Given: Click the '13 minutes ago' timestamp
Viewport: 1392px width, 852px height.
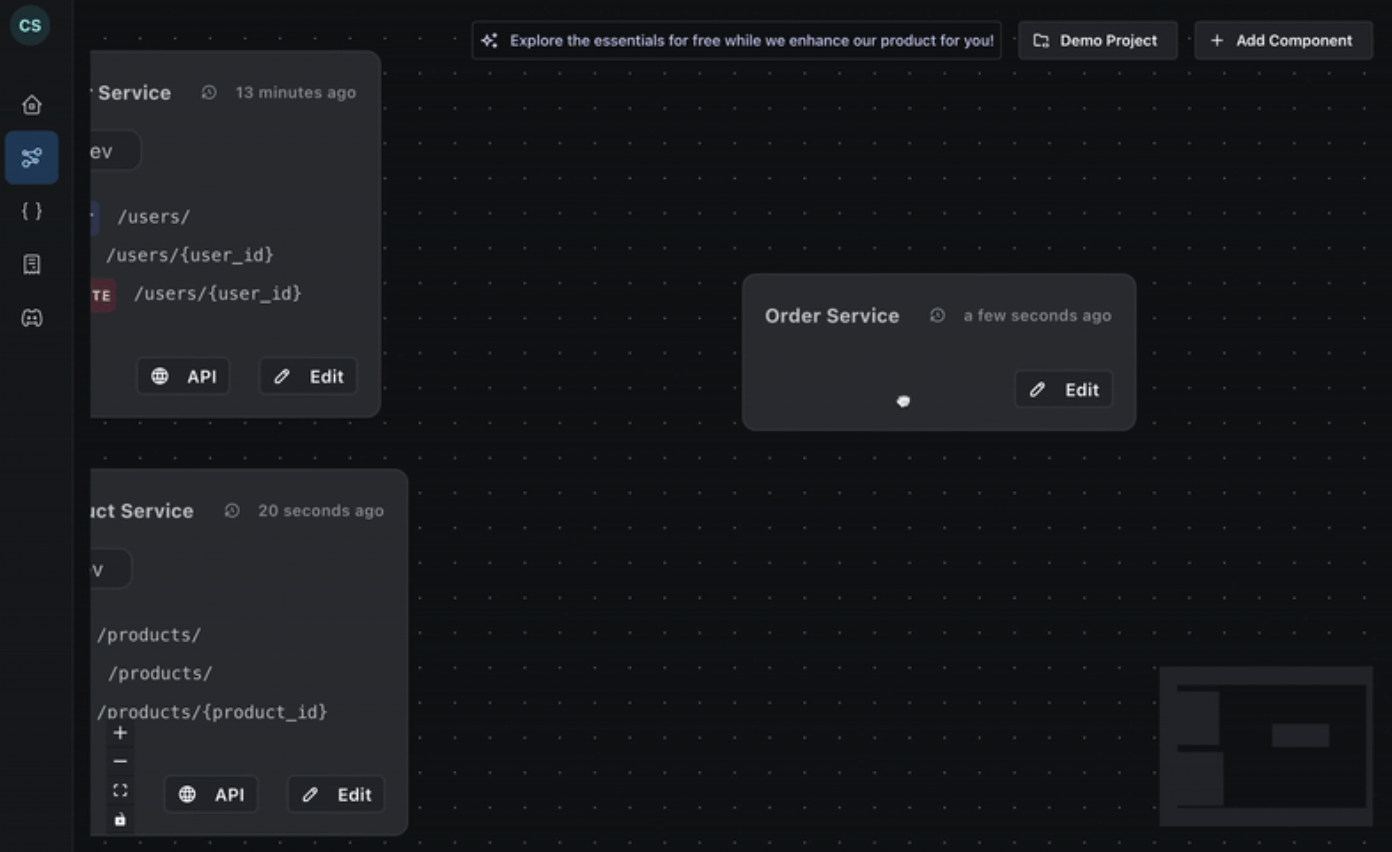Looking at the screenshot, I should coord(296,93).
